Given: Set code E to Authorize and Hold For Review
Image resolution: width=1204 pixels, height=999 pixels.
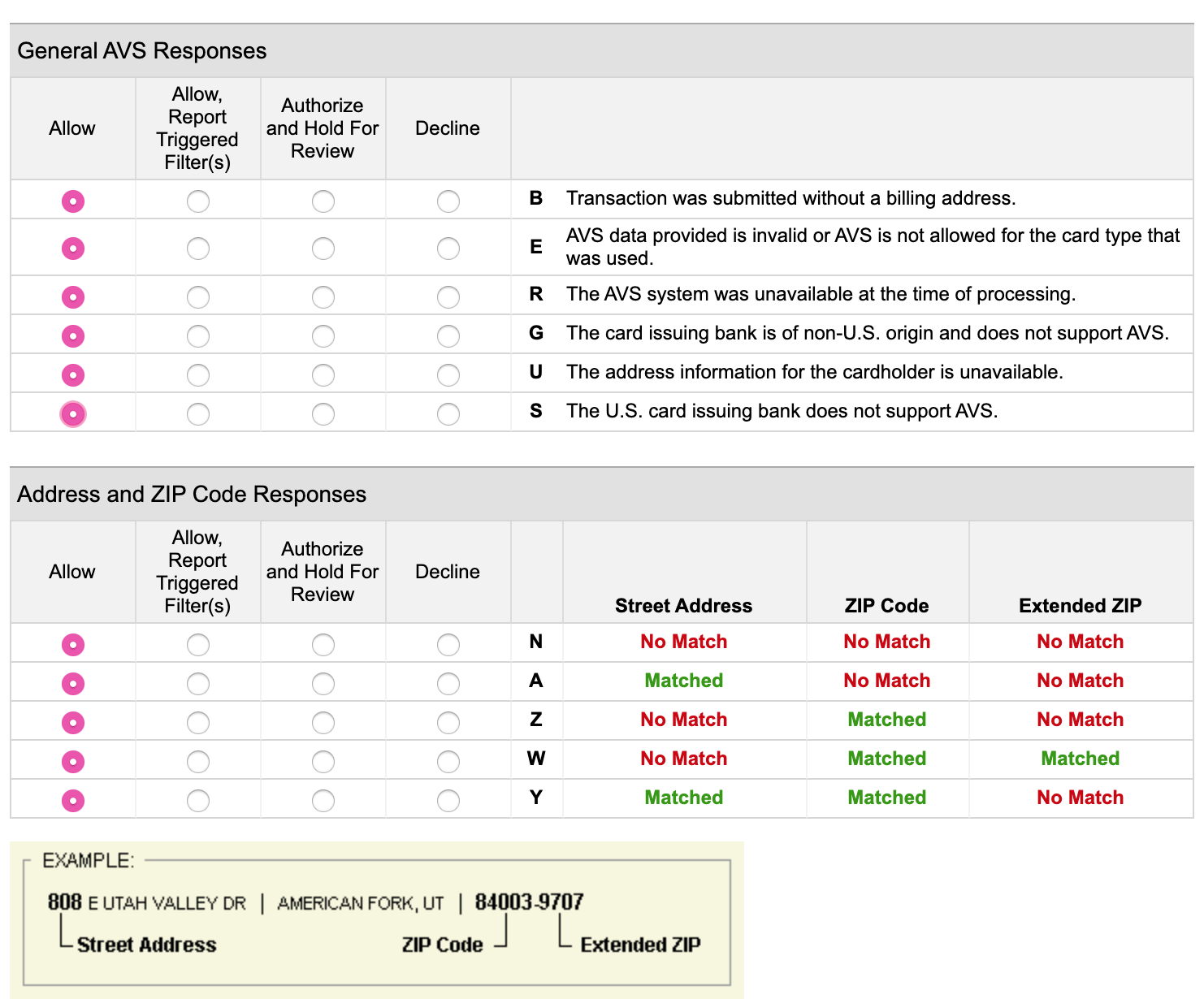Looking at the screenshot, I should click(323, 248).
